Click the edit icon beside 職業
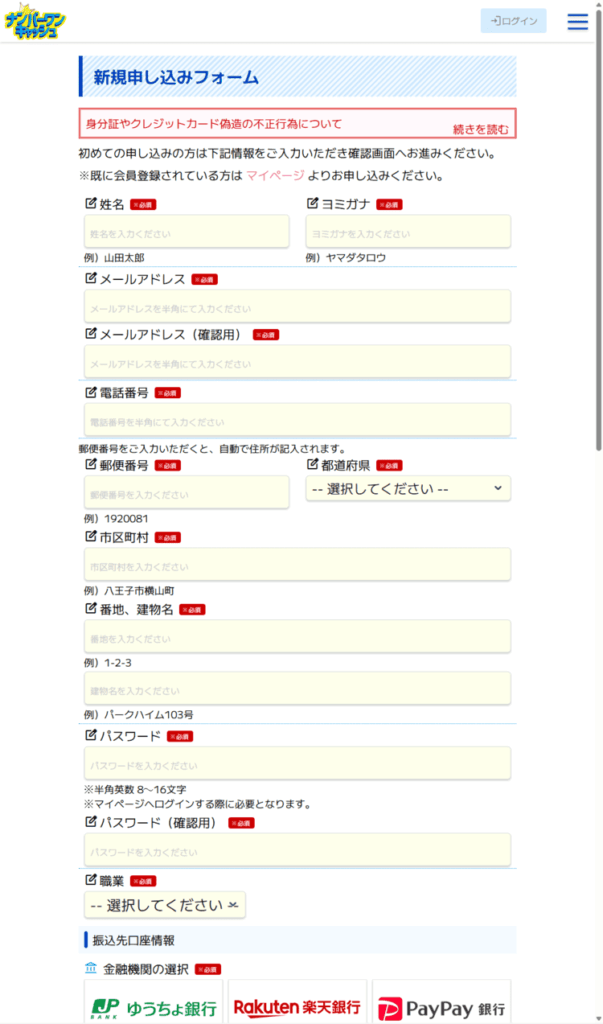Screen dimensions: 603x1024 (x=91, y=880)
